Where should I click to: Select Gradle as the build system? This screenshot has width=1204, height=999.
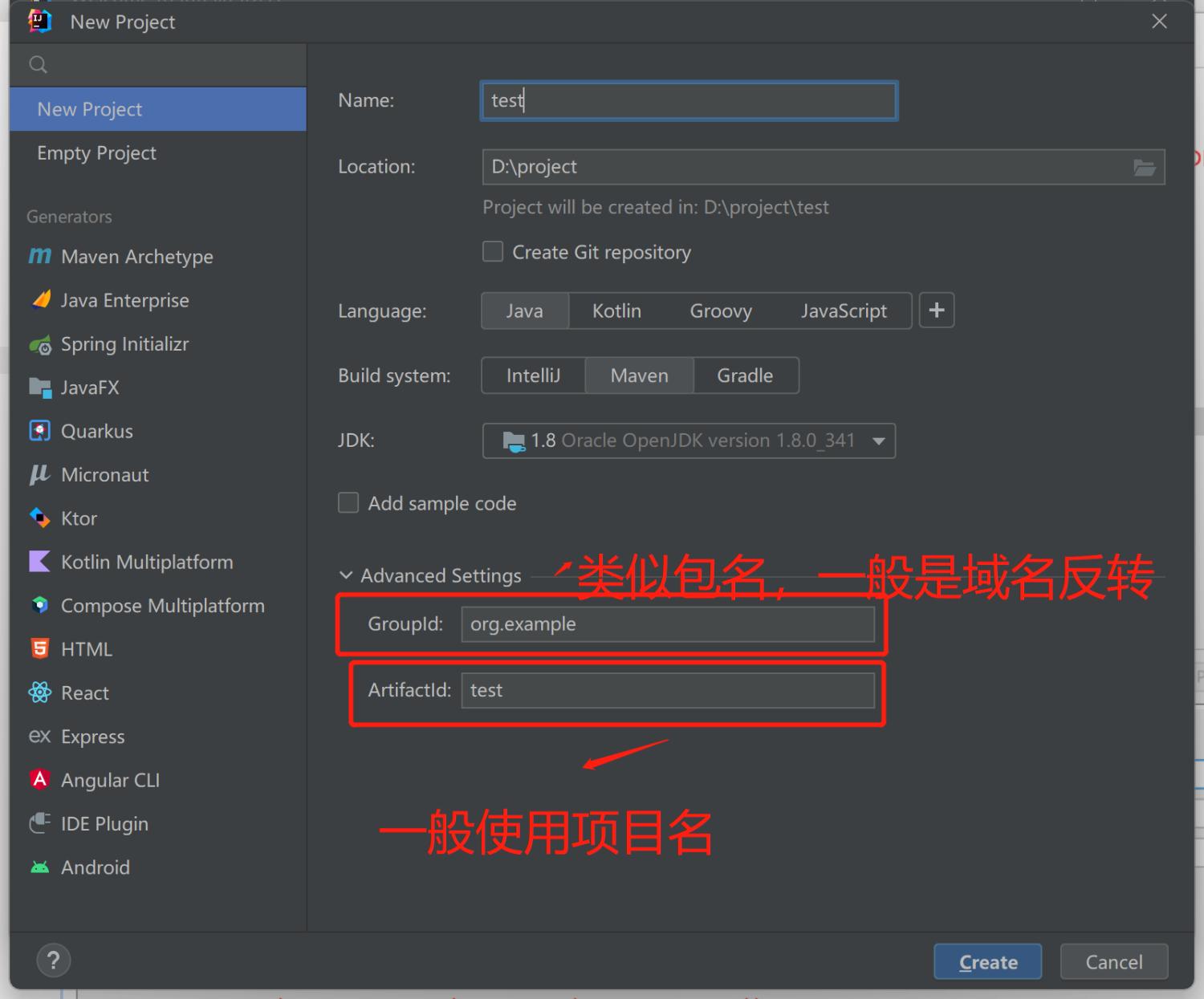(x=745, y=375)
